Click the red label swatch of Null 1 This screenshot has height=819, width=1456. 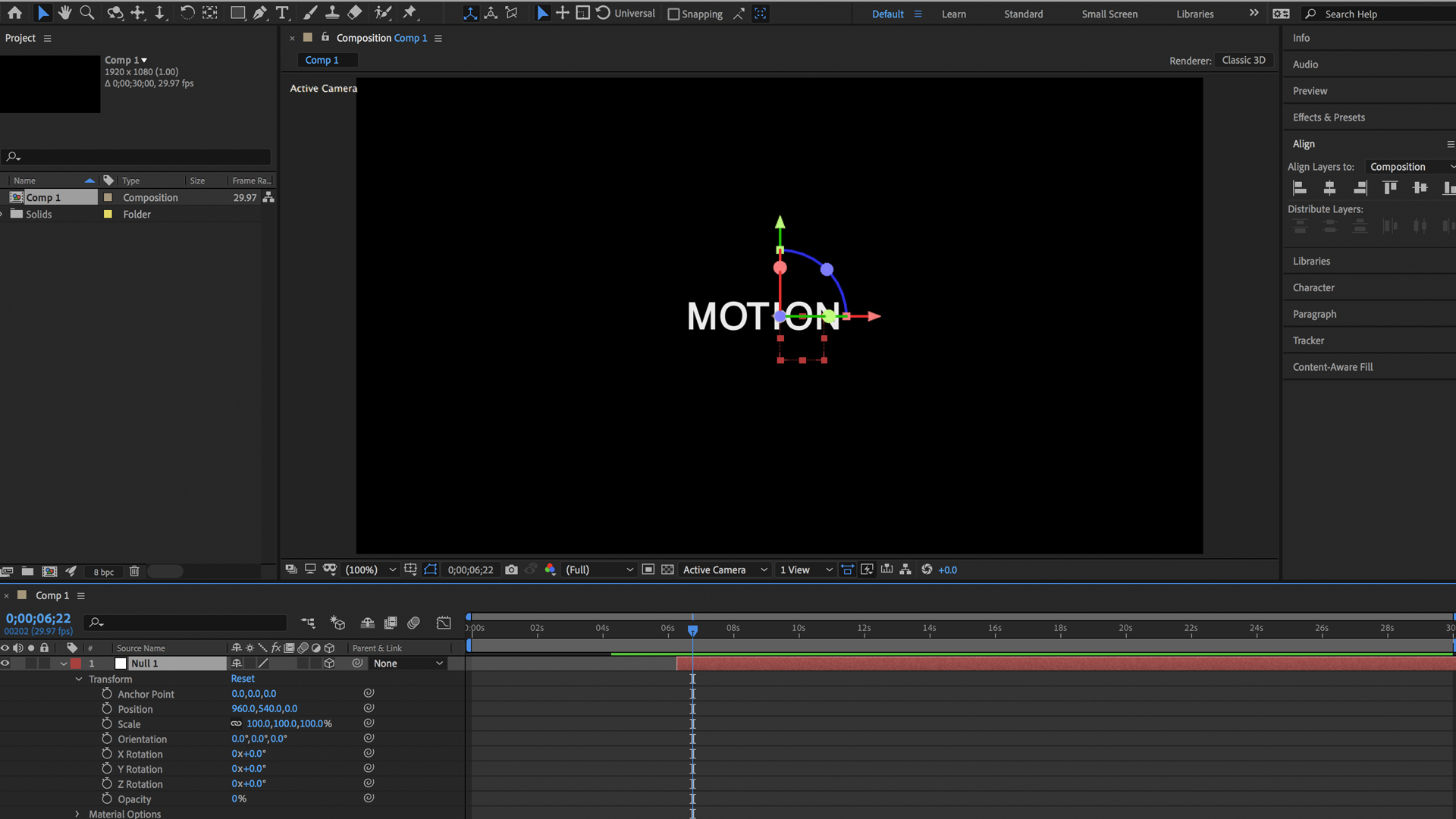[76, 663]
